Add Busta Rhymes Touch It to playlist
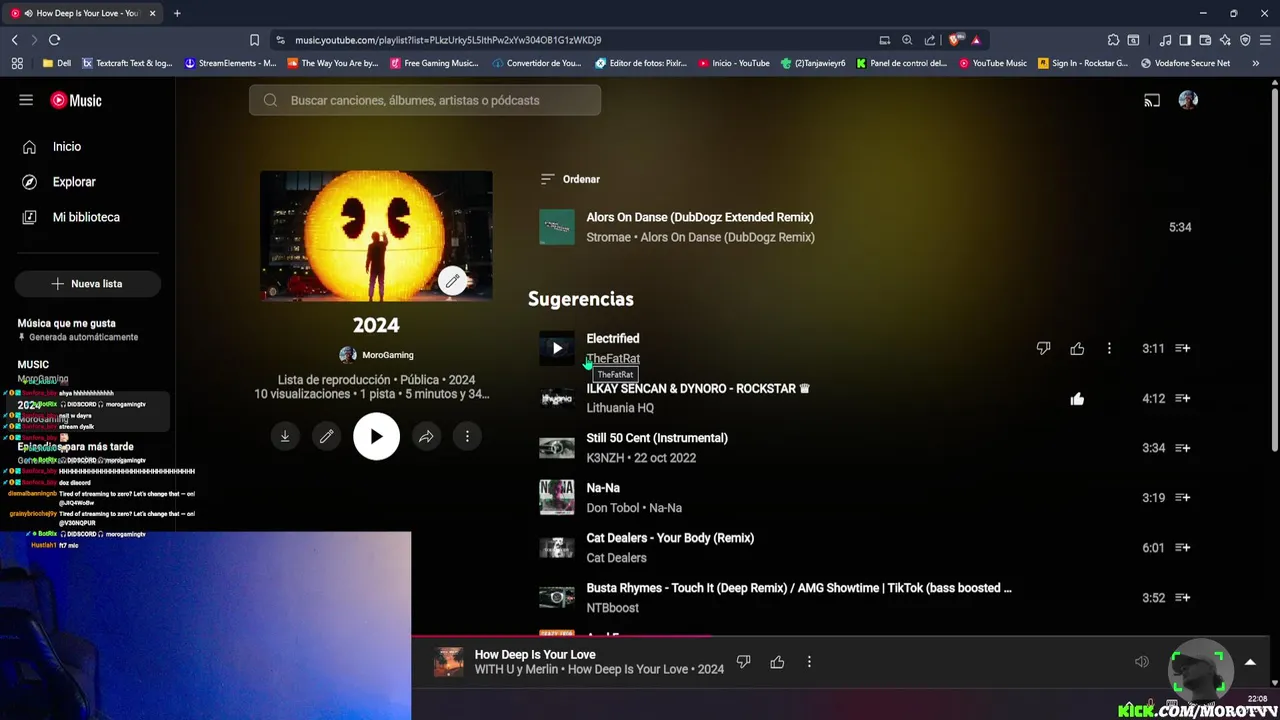Screen dimensions: 1280x720 pyautogui.click(x=1182, y=598)
